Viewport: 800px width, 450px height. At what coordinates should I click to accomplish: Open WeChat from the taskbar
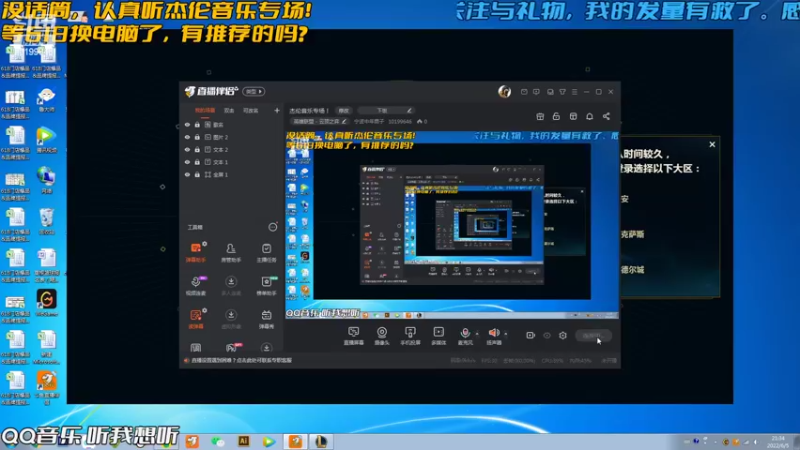point(218,441)
